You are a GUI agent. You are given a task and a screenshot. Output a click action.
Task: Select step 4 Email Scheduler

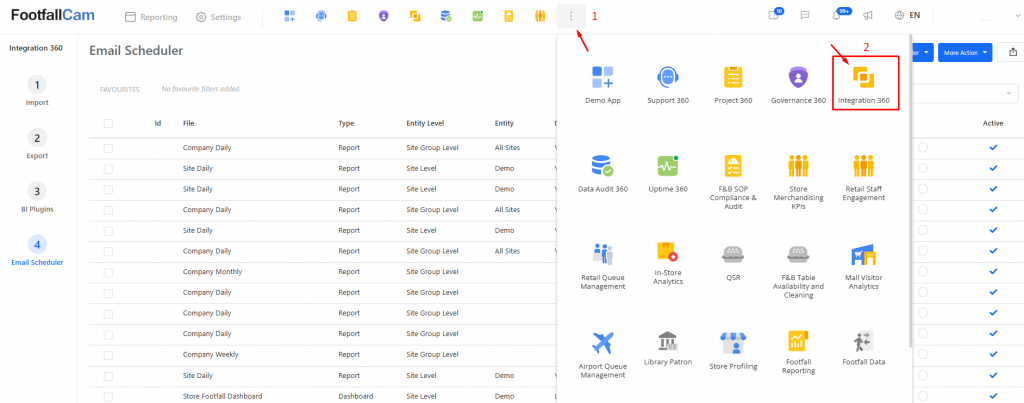coord(37,251)
